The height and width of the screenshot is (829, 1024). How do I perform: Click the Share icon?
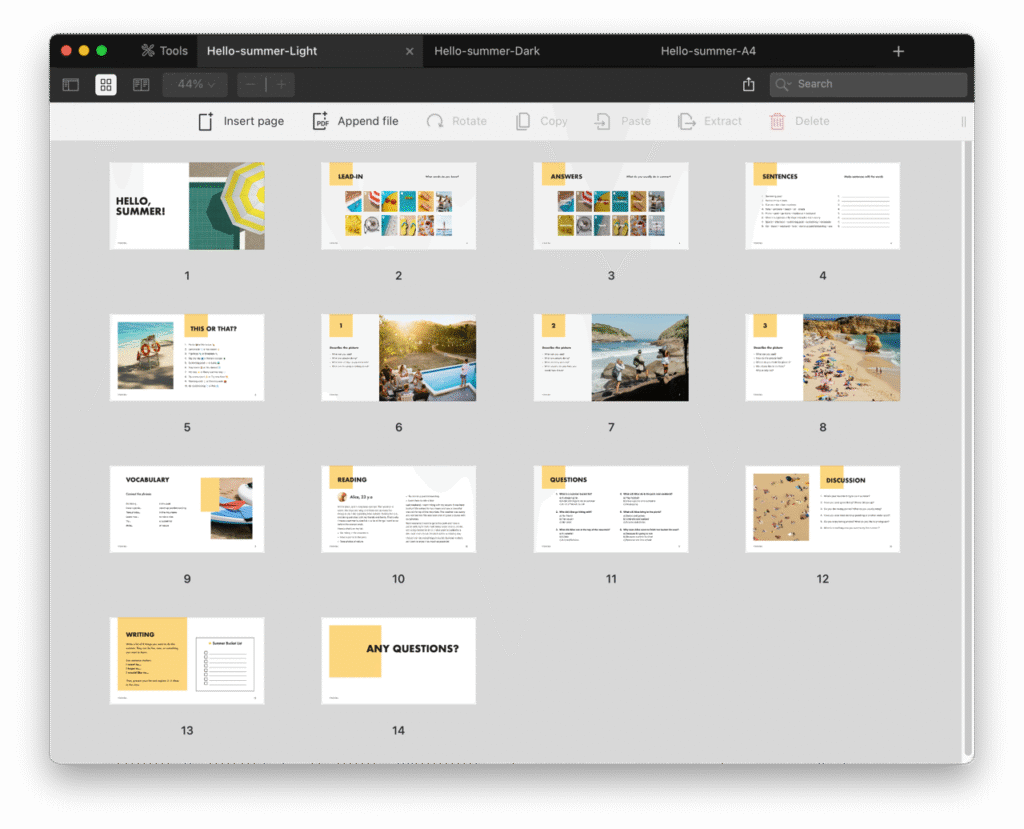(x=749, y=85)
